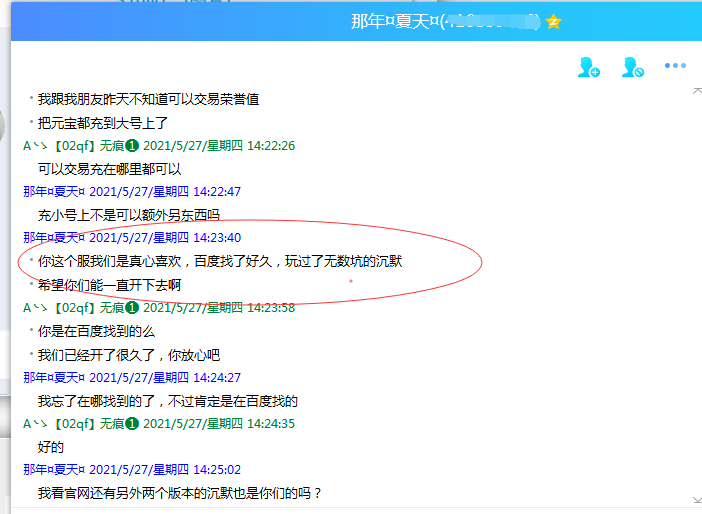Viewport: 702px width, 514px height.
Task: Click scrollbar up arrow in chat history
Action: click(x=696, y=91)
